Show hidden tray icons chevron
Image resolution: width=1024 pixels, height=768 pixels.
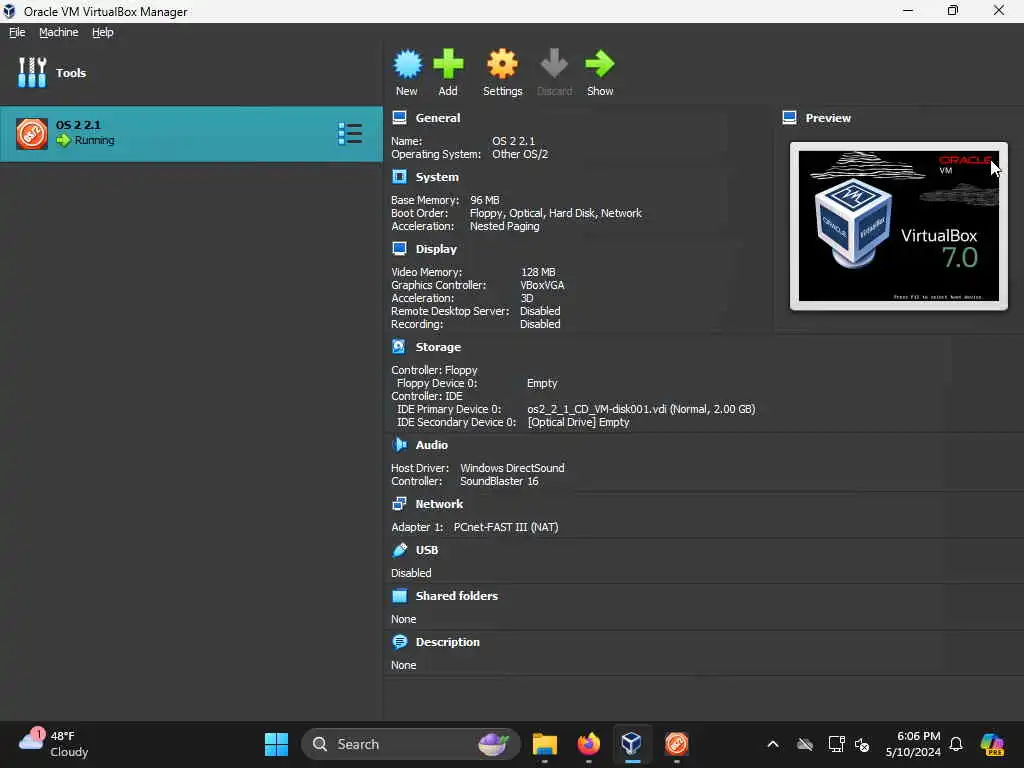tap(773, 744)
